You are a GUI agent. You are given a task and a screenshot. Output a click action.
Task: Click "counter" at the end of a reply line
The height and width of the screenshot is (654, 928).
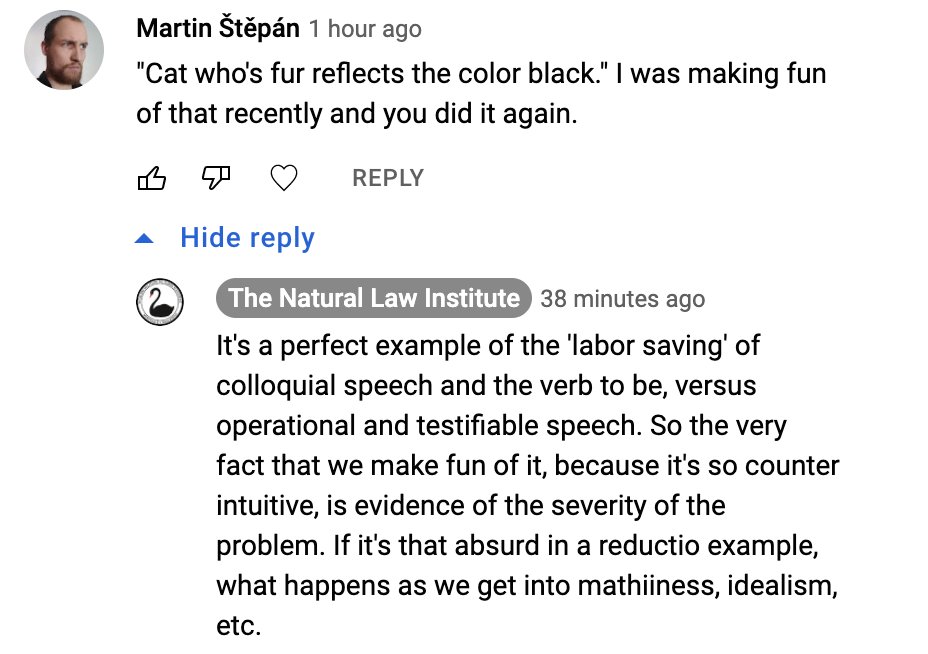790,466
